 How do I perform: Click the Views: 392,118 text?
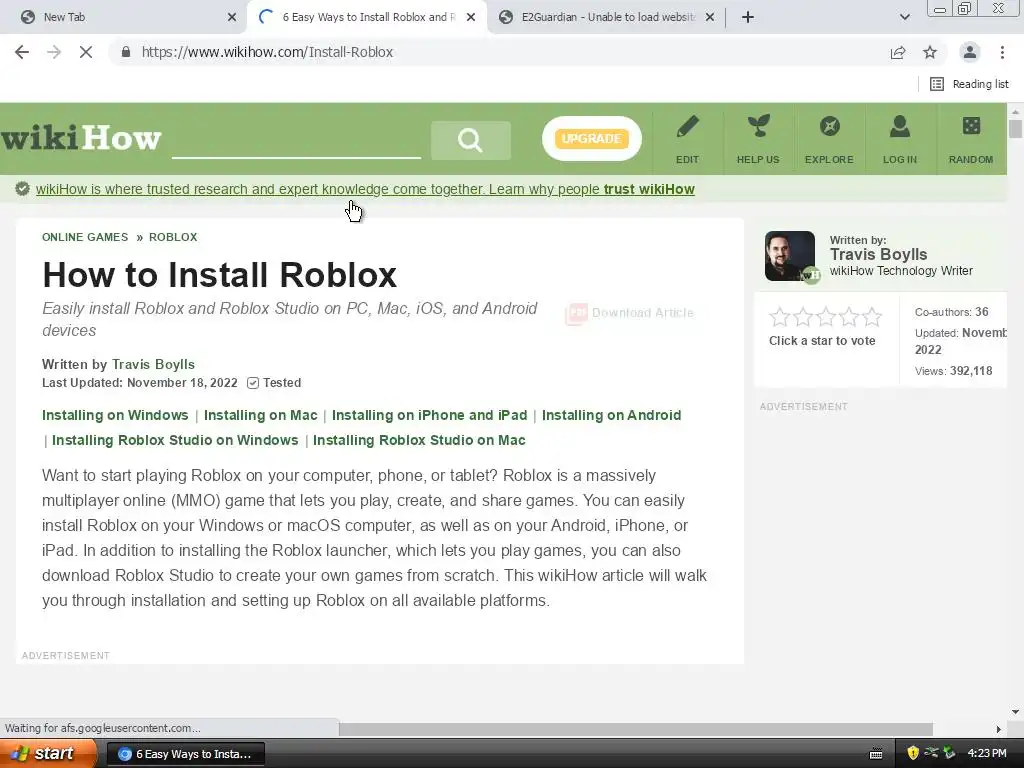point(953,371)
